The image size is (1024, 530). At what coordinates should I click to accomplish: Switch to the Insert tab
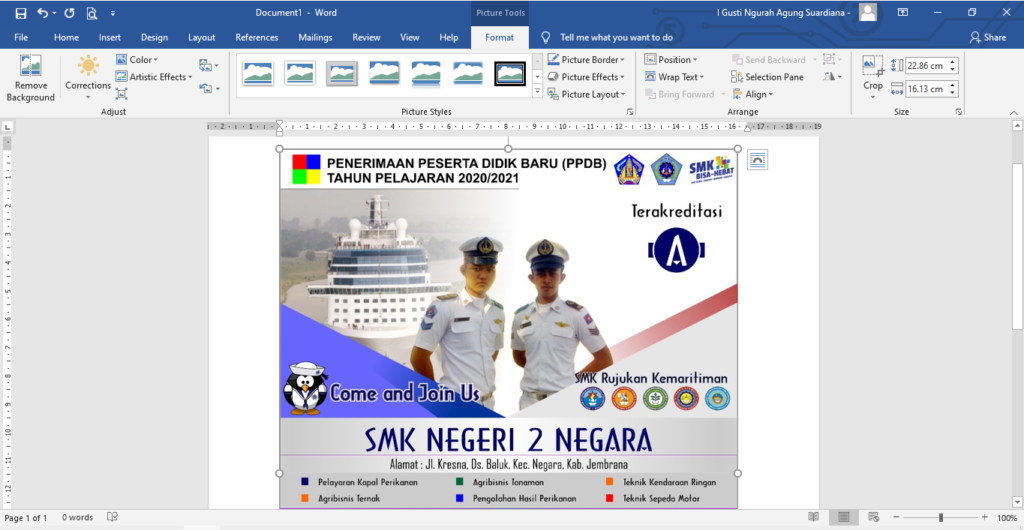110,37
